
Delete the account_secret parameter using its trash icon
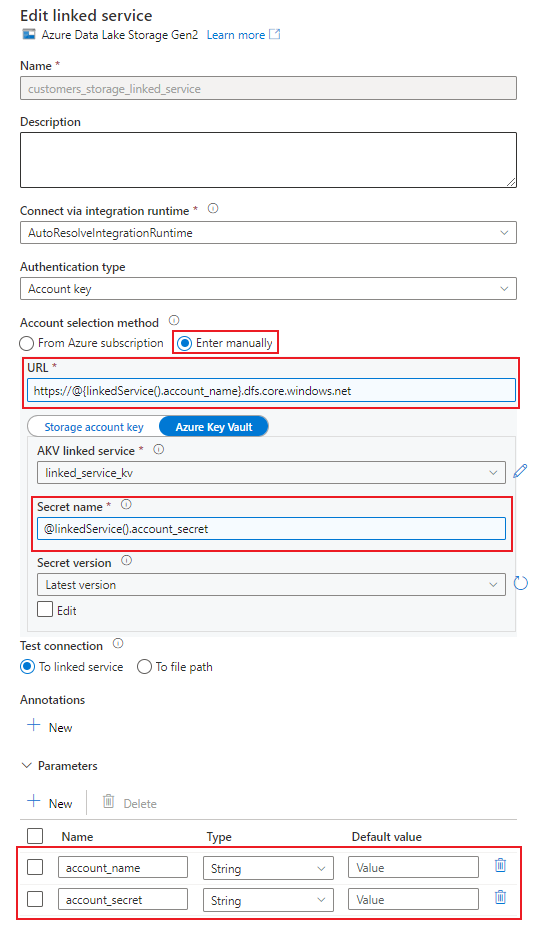pyautogui.click(x=500, y=897)
